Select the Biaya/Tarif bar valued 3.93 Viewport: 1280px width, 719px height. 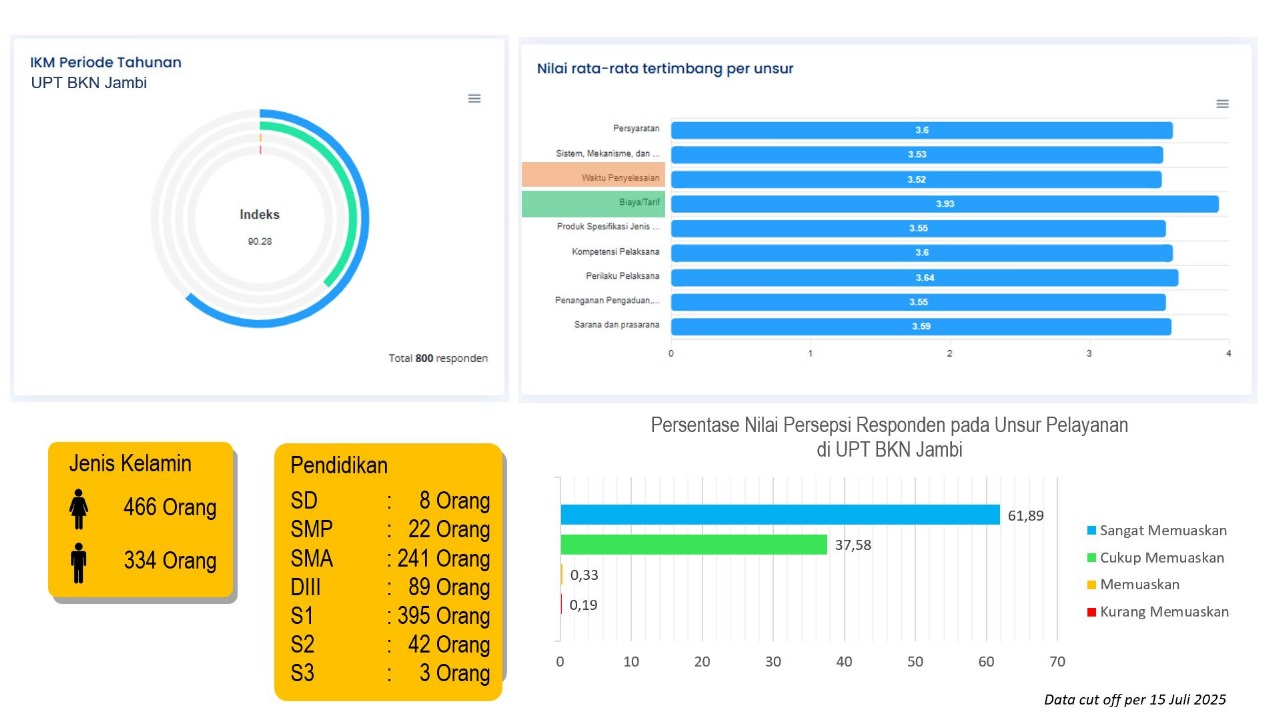coord(944,204)
